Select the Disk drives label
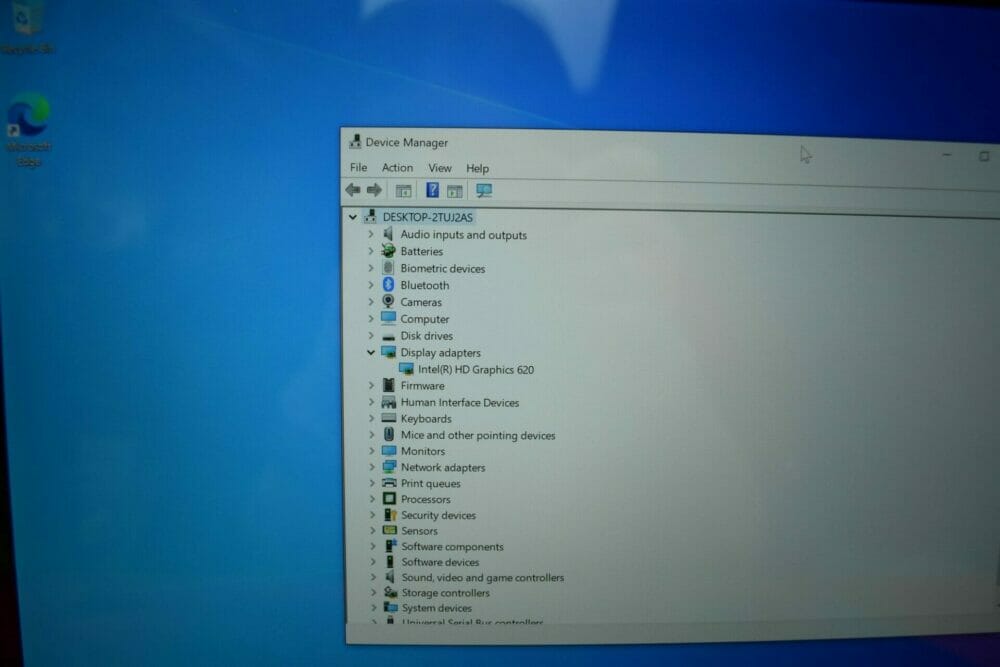Image resolution: width=1000 pixels, height=667 pixels. [426, 336]
